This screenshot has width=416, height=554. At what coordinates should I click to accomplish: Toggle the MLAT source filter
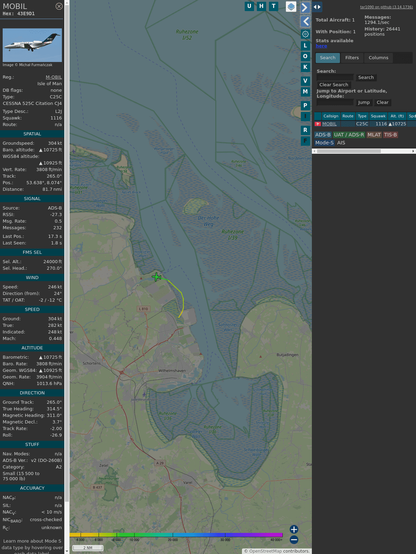point(374,135)
